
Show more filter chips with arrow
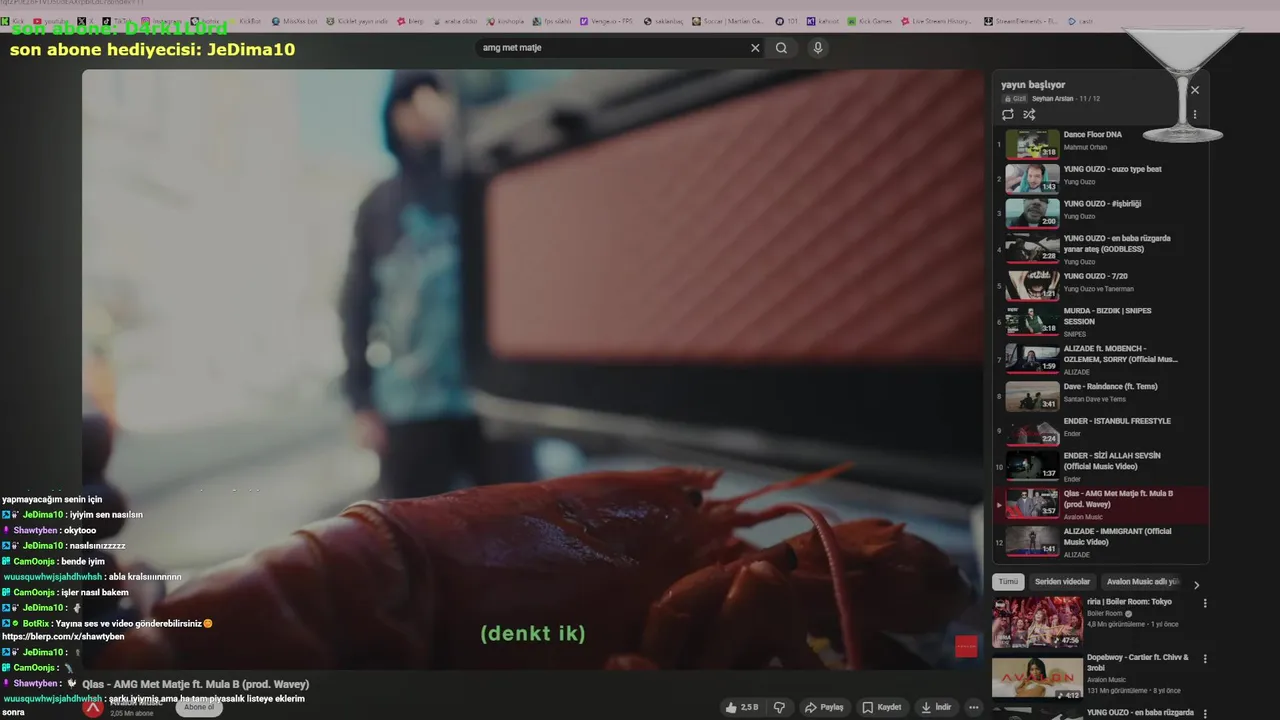tap(1196, 585)
